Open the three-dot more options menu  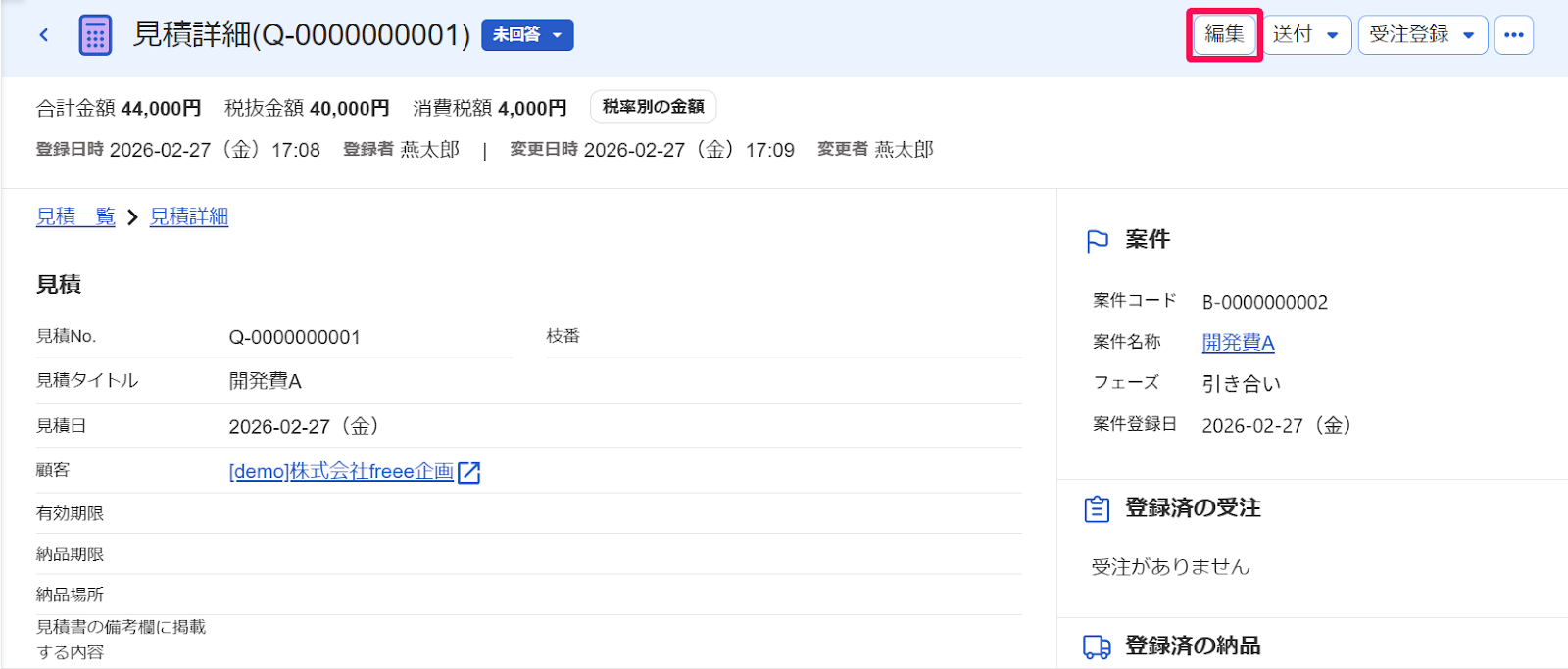[x=1513, y=35]
